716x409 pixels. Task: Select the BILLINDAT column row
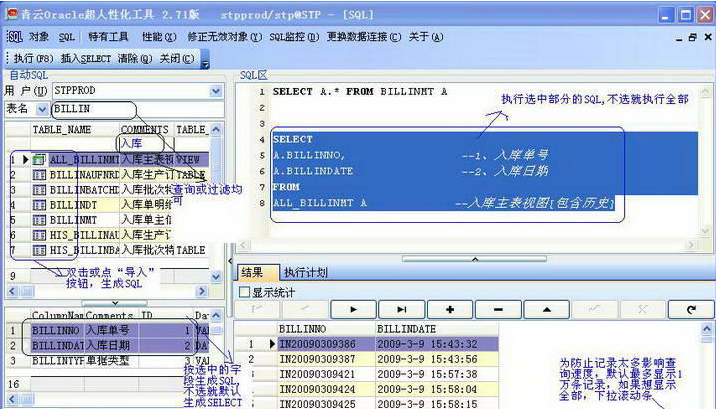click(107, 346)
